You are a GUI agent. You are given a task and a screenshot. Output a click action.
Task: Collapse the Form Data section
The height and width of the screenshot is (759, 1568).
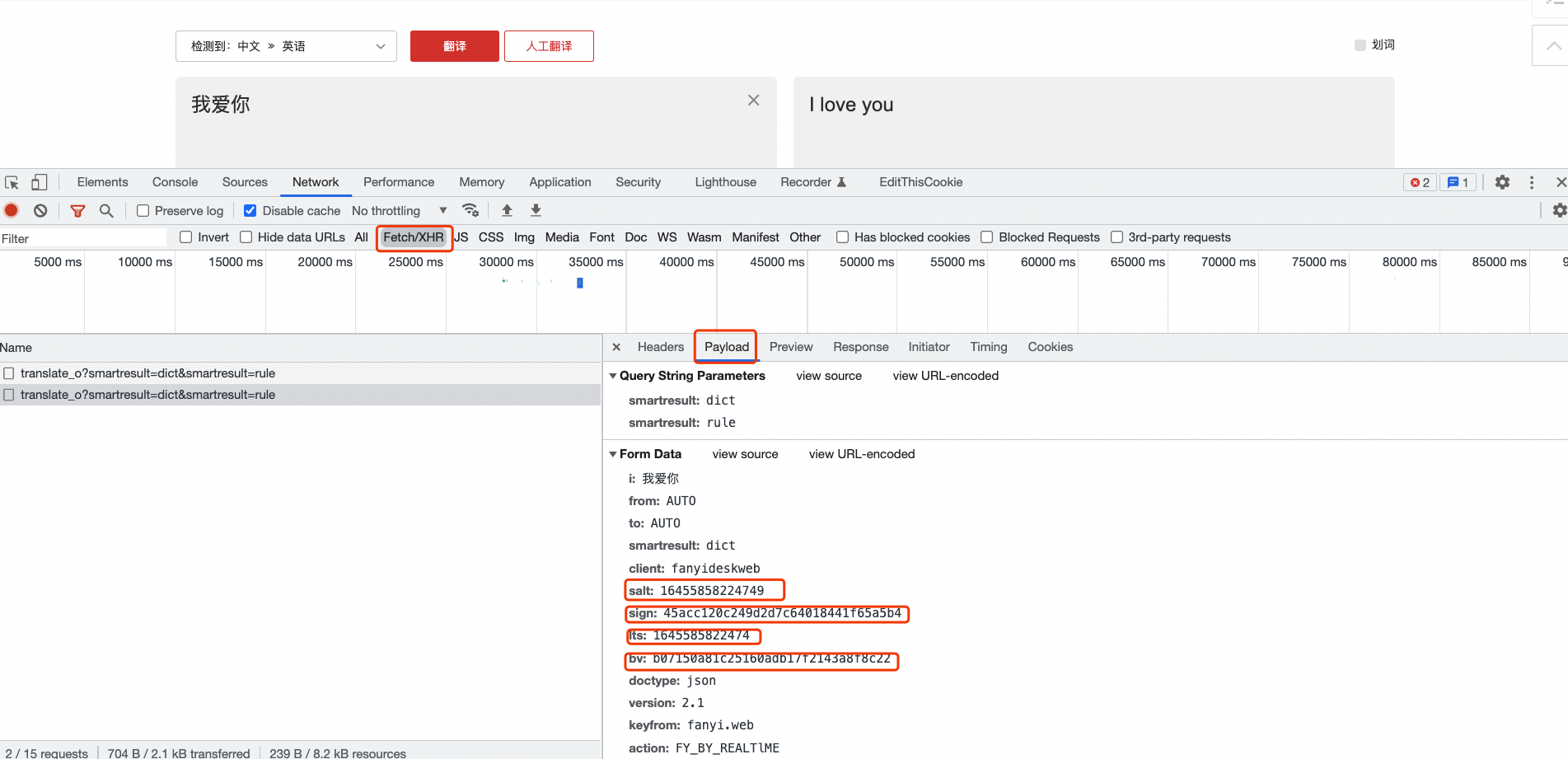click(x=613, y=454)
